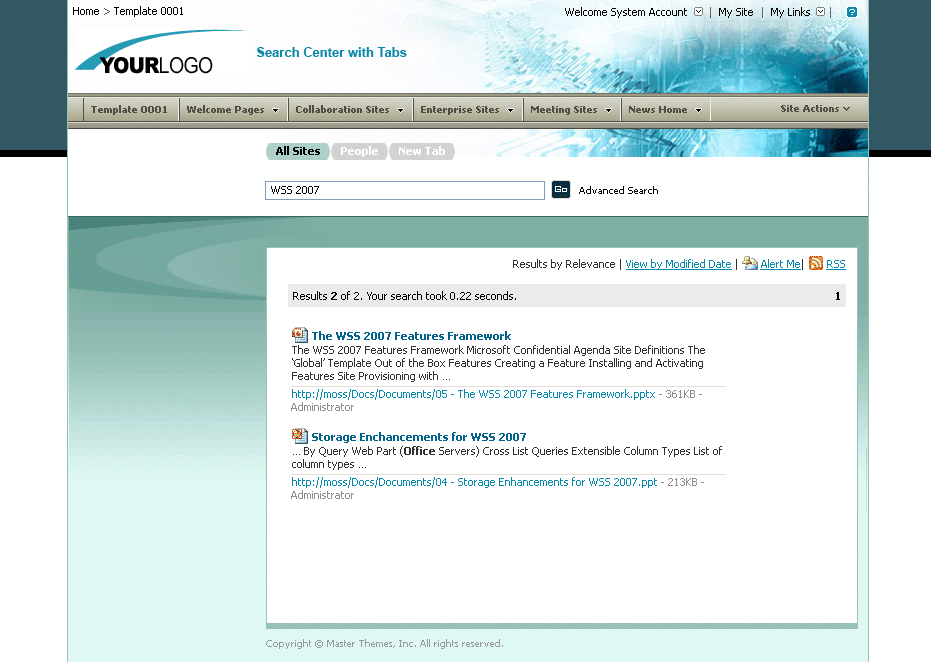The height and width of the screenshot is (662, 931).
Task: Switch to the People search tab
Action: [358, 150]
